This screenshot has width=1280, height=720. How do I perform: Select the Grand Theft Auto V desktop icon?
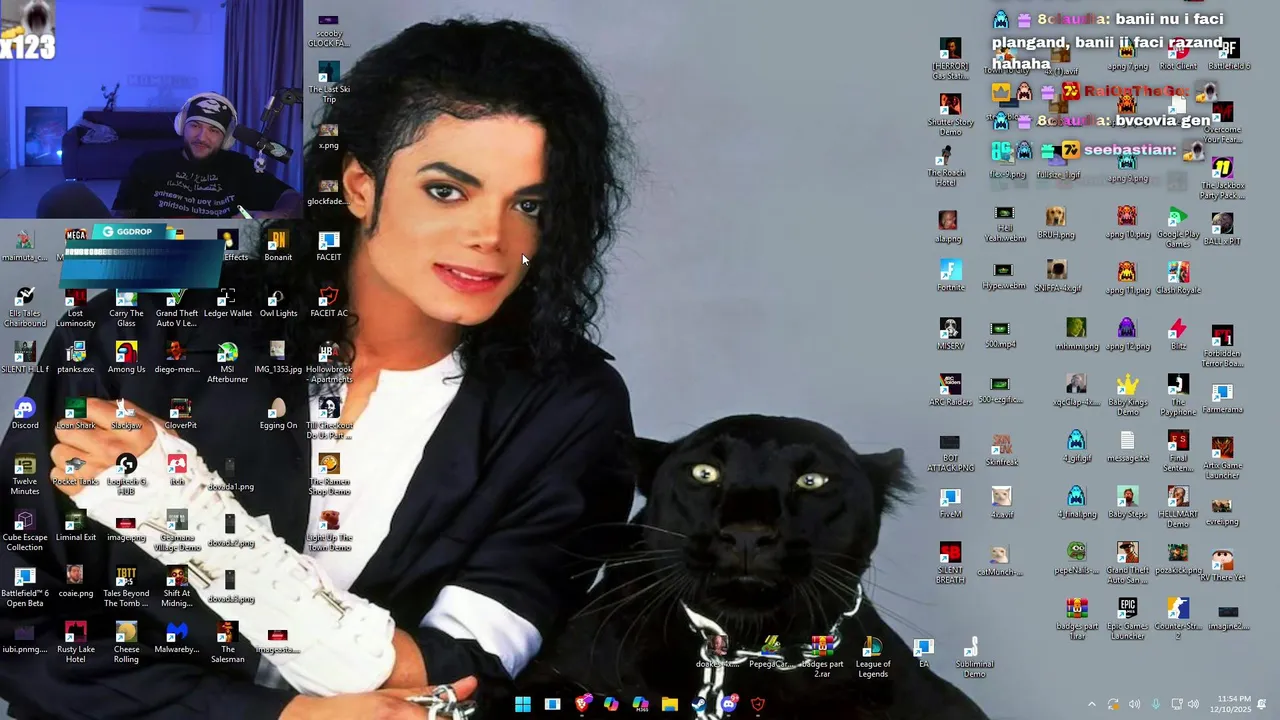[177, 308]
